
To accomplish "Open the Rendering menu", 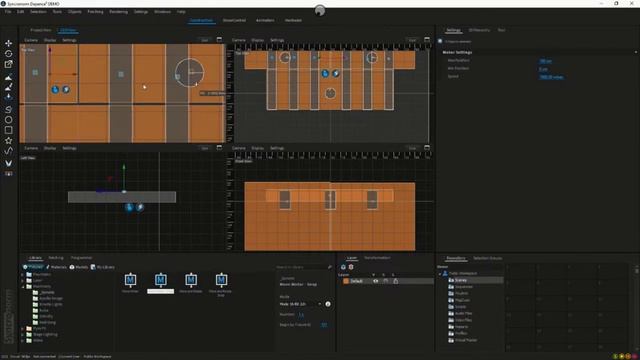I will (118, 12).
